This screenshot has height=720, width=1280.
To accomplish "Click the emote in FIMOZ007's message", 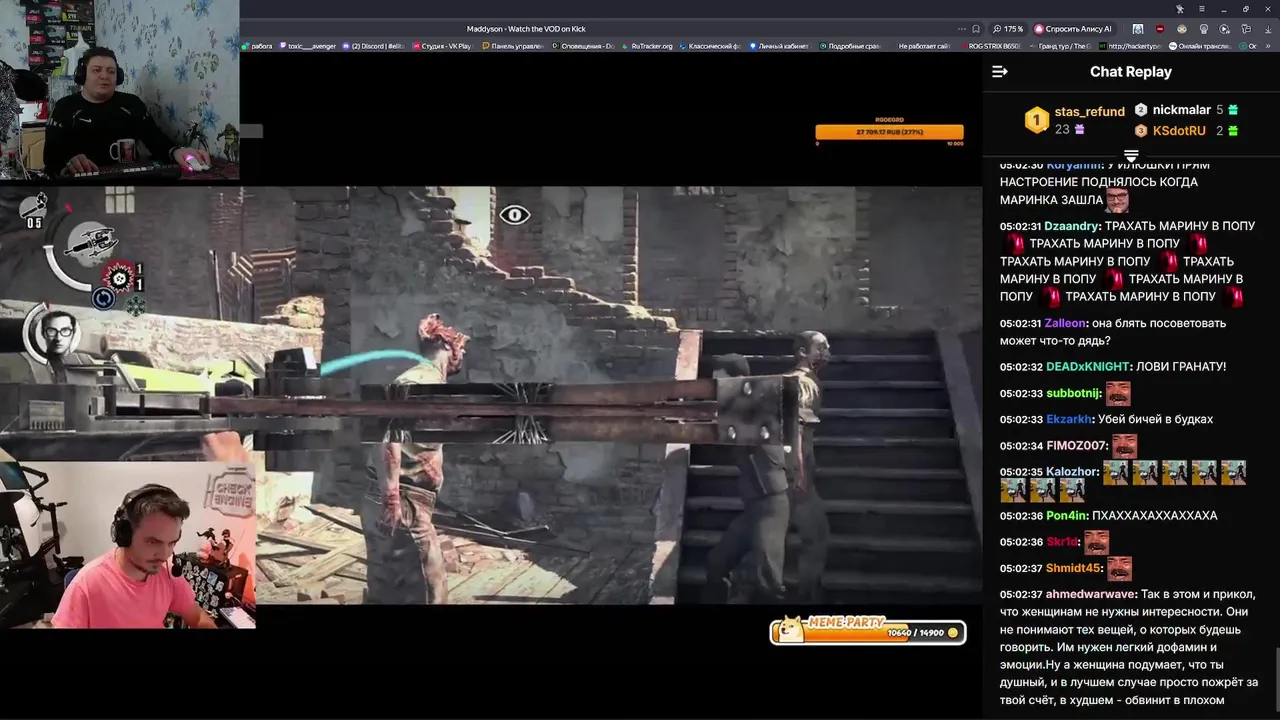I will pyautogui.click(x=1124, y=446).
